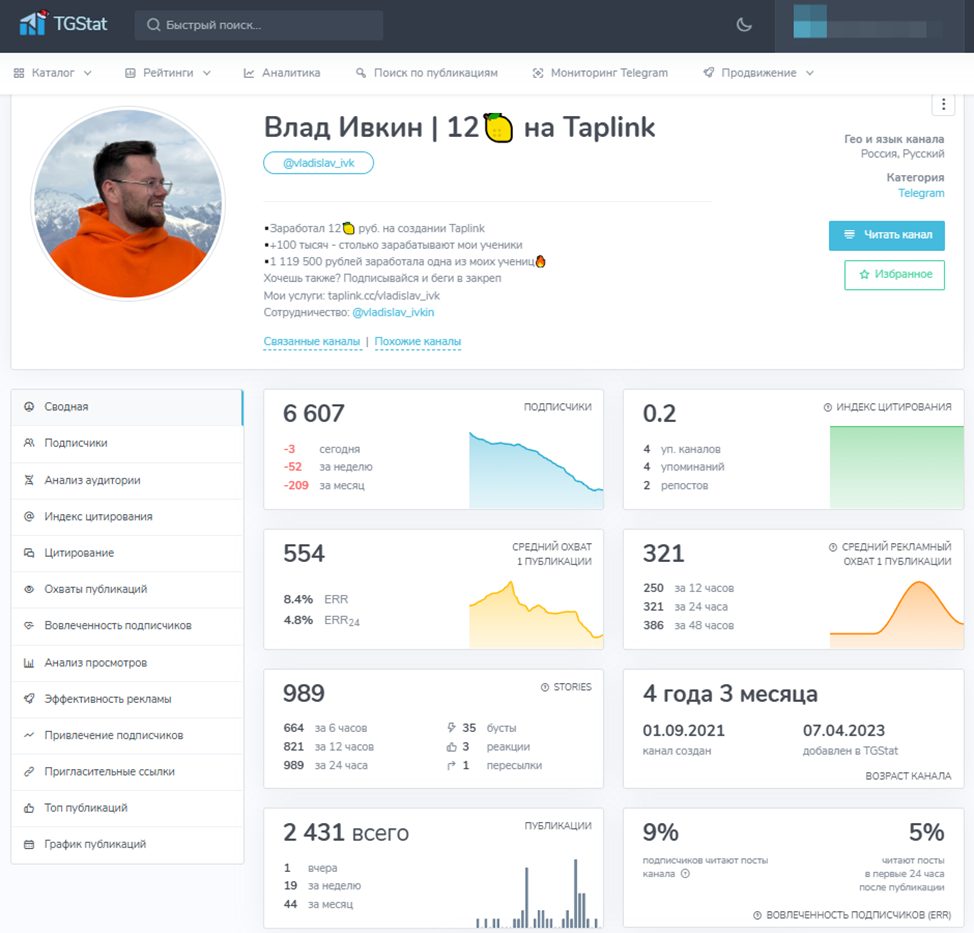The image size is (974, 933).
Task: Click the Топ публикаций thumbs-up icon
Action: coord(29,808)
